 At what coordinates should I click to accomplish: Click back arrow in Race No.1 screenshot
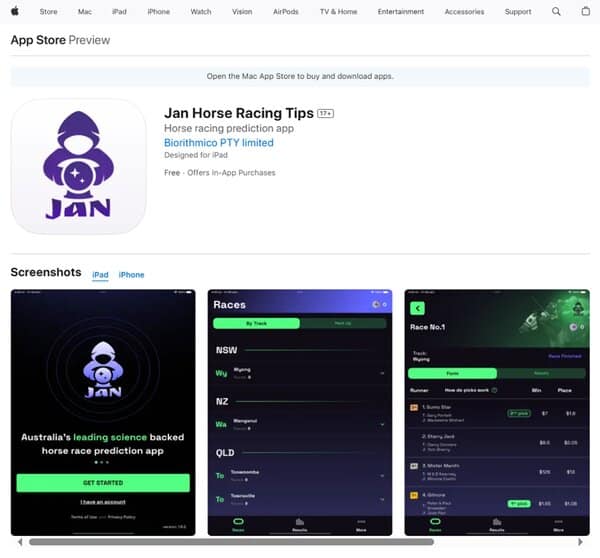(x=417, y=308)
